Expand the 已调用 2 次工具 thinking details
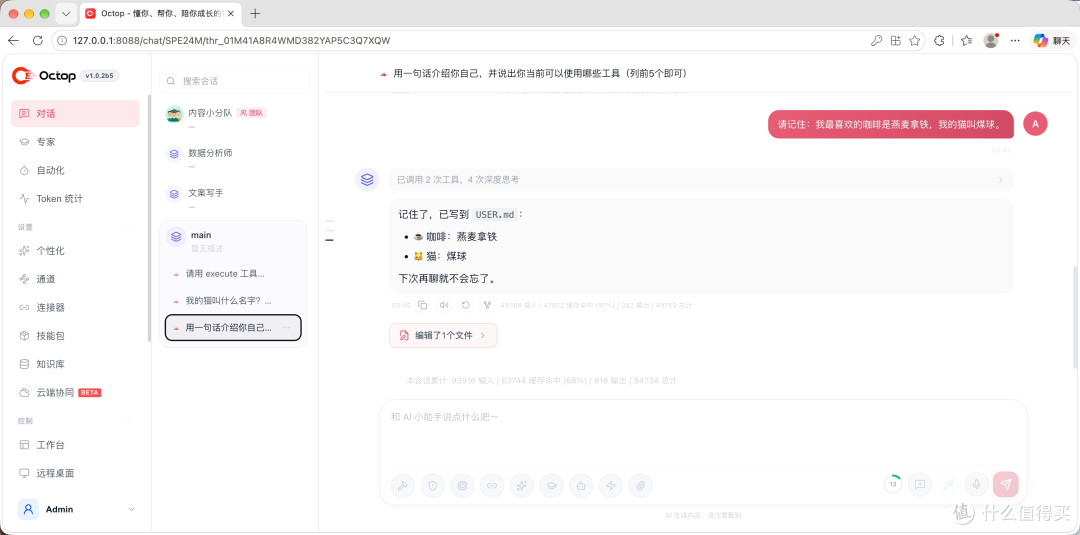 click(701, 180)
